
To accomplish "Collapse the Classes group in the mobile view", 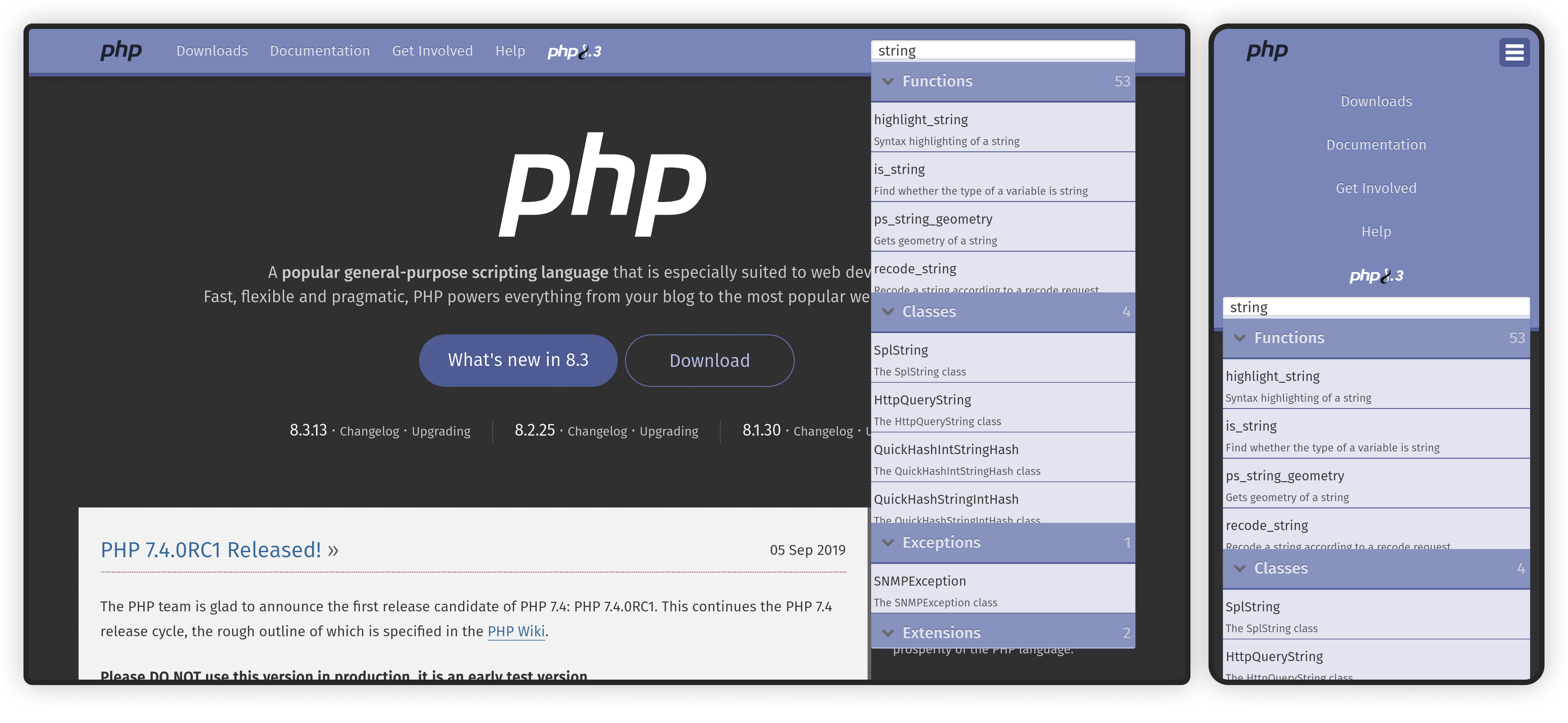I will coord(1376,568).
